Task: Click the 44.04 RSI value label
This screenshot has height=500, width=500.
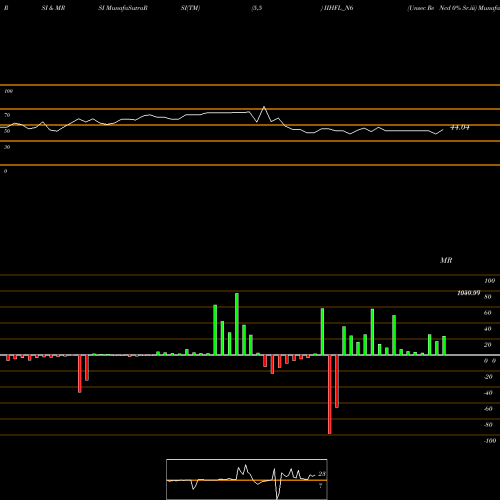Action: click(x=460, y=127)
